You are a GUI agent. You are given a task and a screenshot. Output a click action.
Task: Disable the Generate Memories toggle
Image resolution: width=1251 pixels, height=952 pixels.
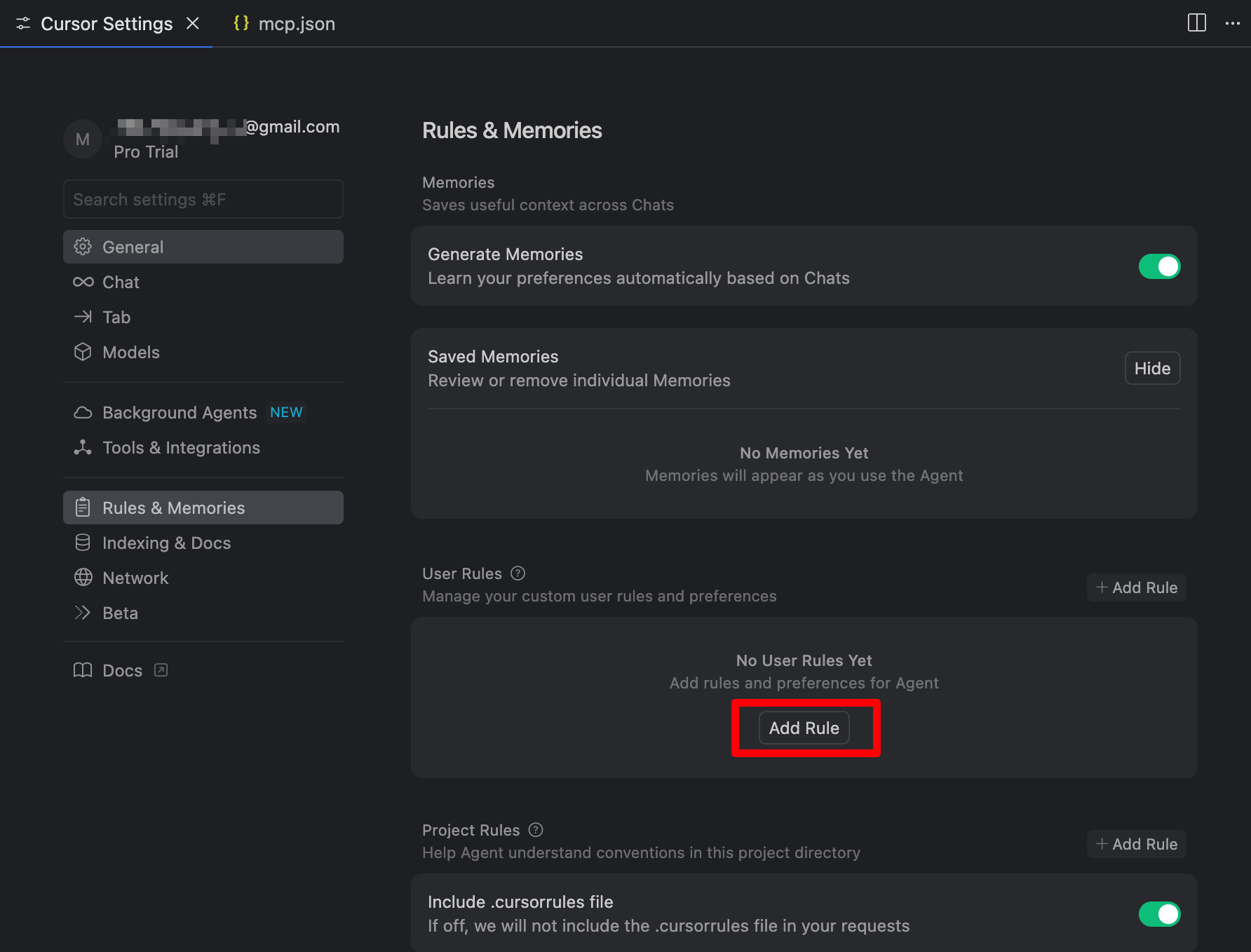pos(1159,266)
